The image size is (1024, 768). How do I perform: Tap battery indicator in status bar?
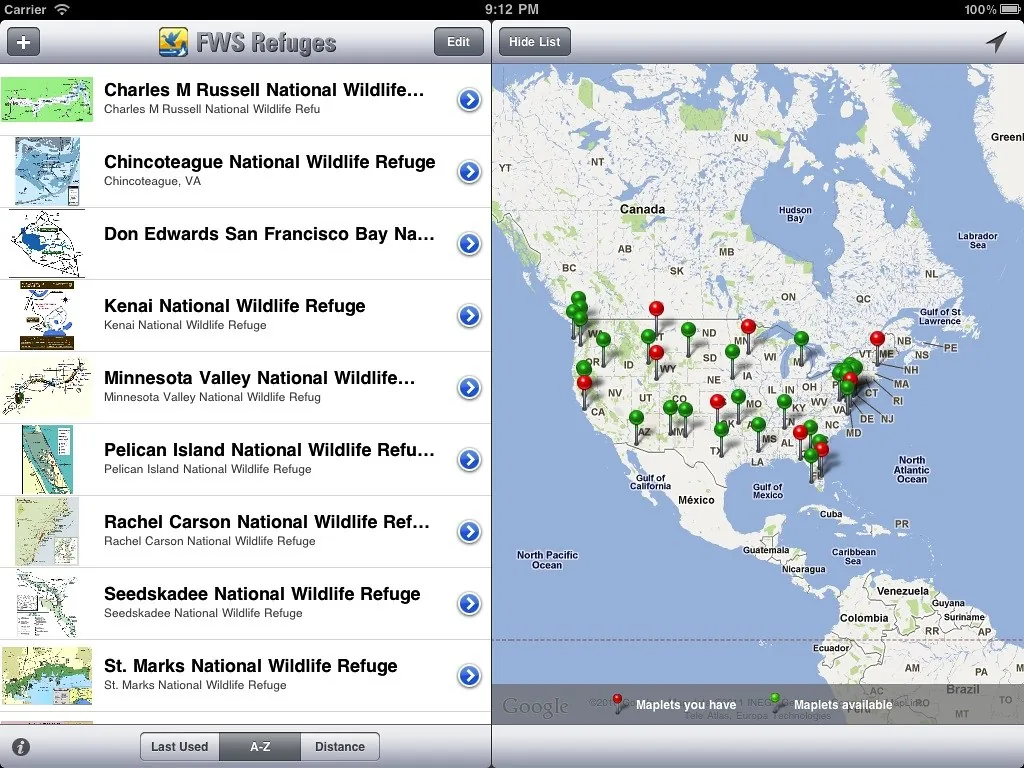1010,9
